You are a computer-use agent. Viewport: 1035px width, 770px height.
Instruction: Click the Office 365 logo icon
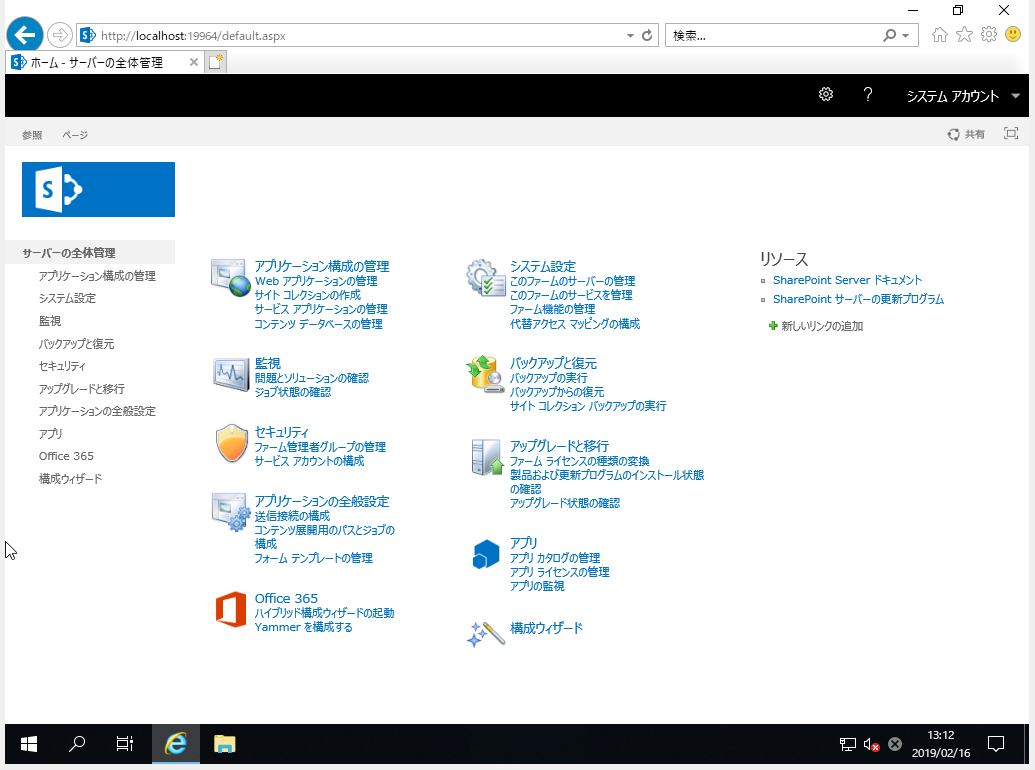(231, 609)
